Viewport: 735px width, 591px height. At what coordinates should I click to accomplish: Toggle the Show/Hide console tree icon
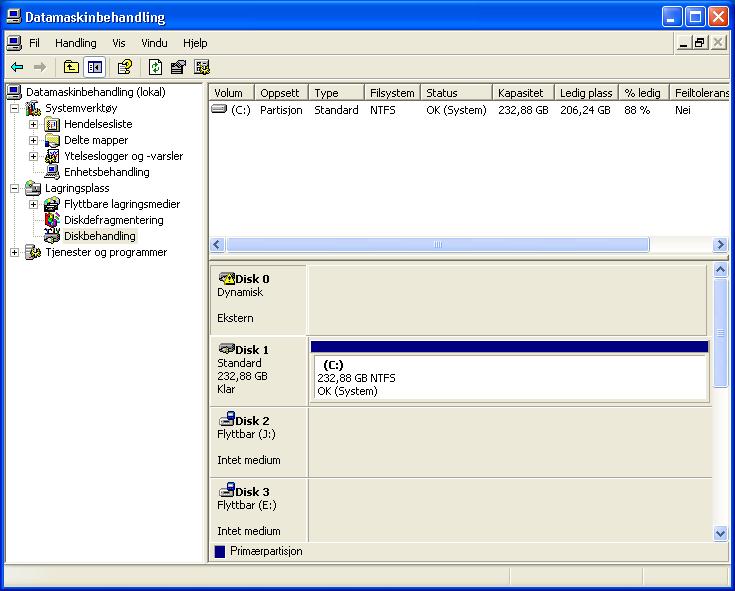[95, 67]
